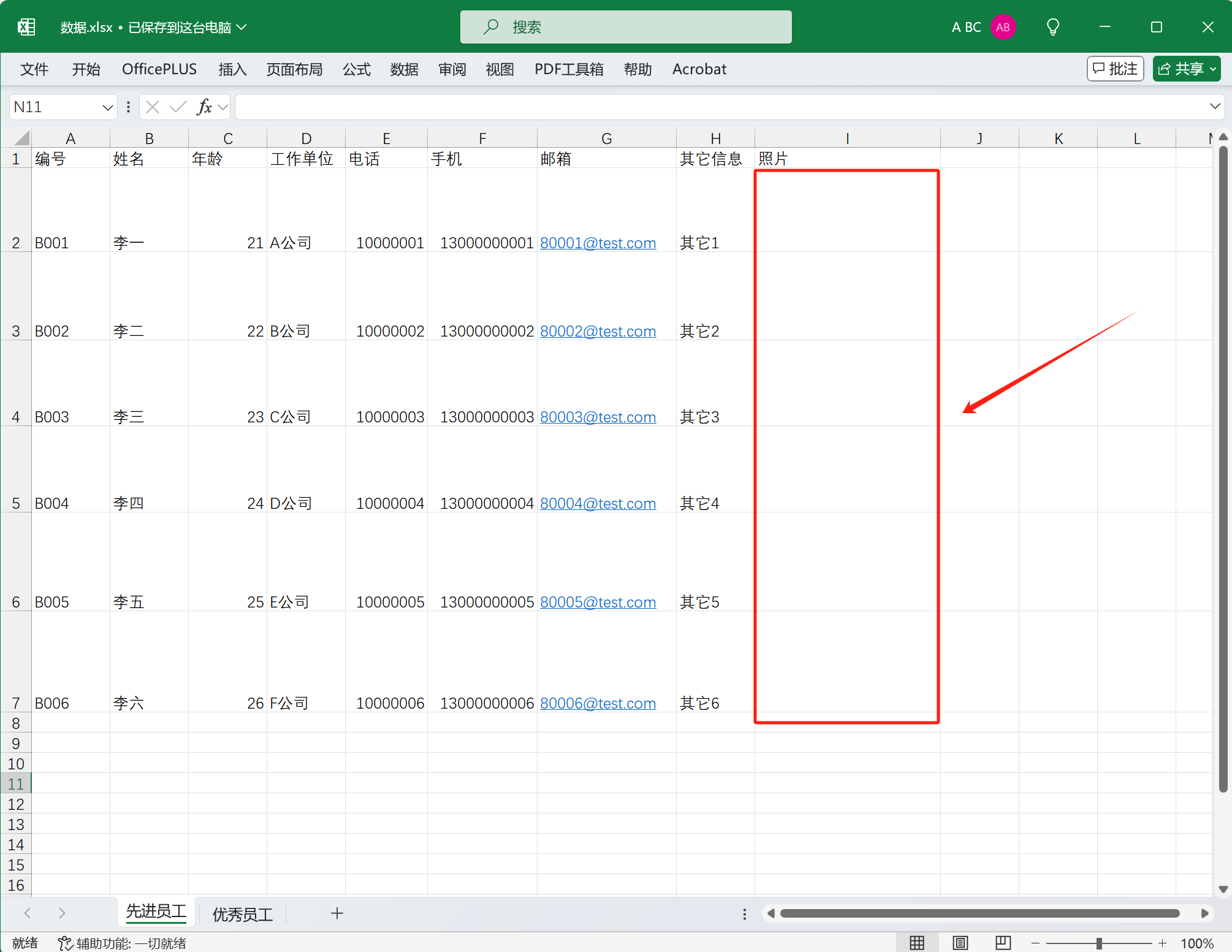
Task: Click zoom in plus button
Action: pyautogui.click(x=1162, y=943)
